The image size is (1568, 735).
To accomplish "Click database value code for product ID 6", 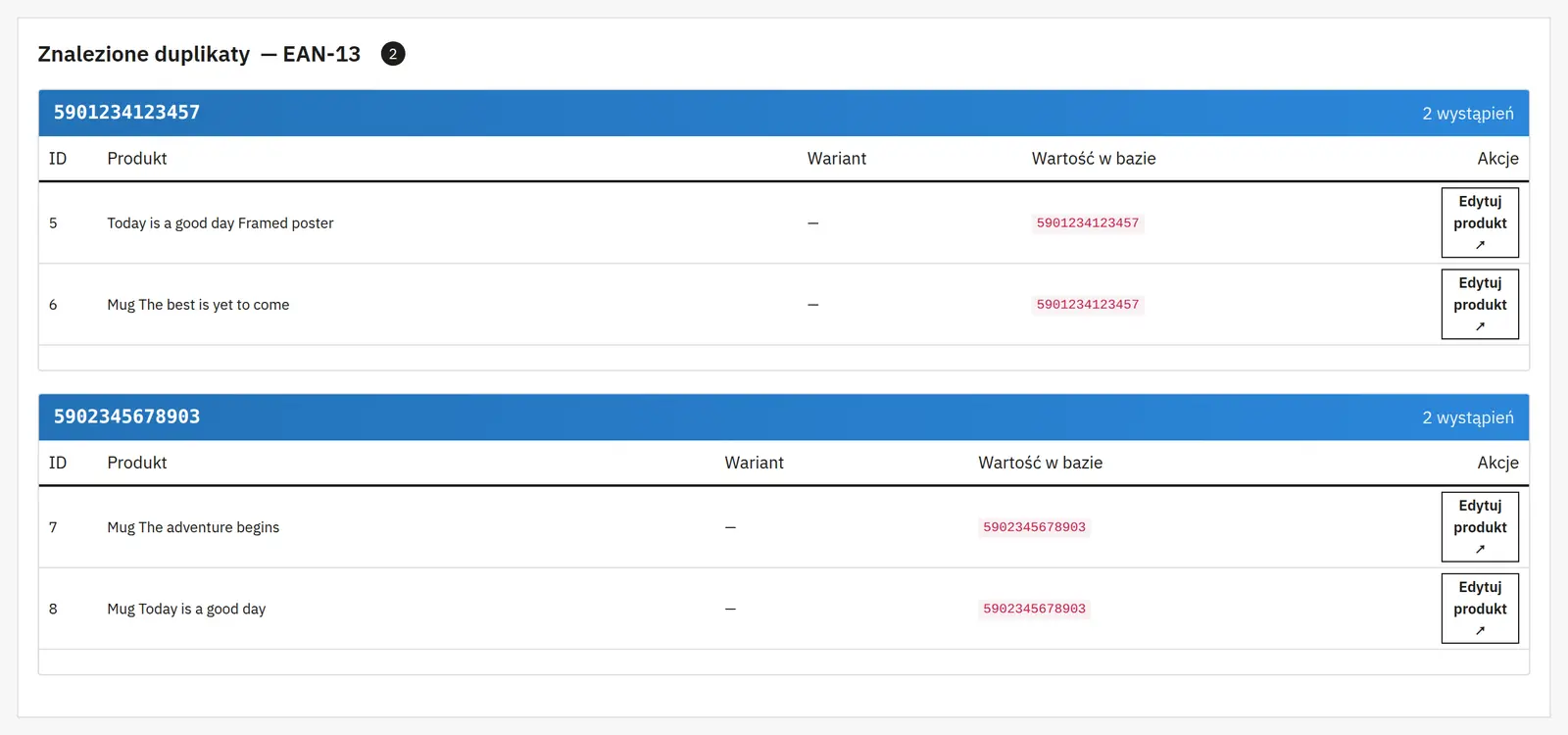I will tap(1088, 305).
